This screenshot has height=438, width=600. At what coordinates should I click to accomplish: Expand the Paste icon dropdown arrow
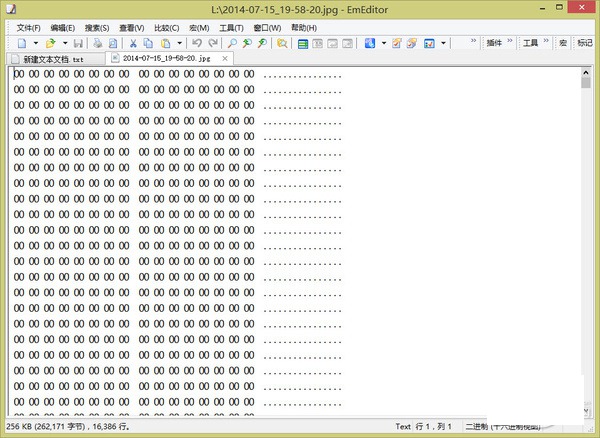[179, 43]
